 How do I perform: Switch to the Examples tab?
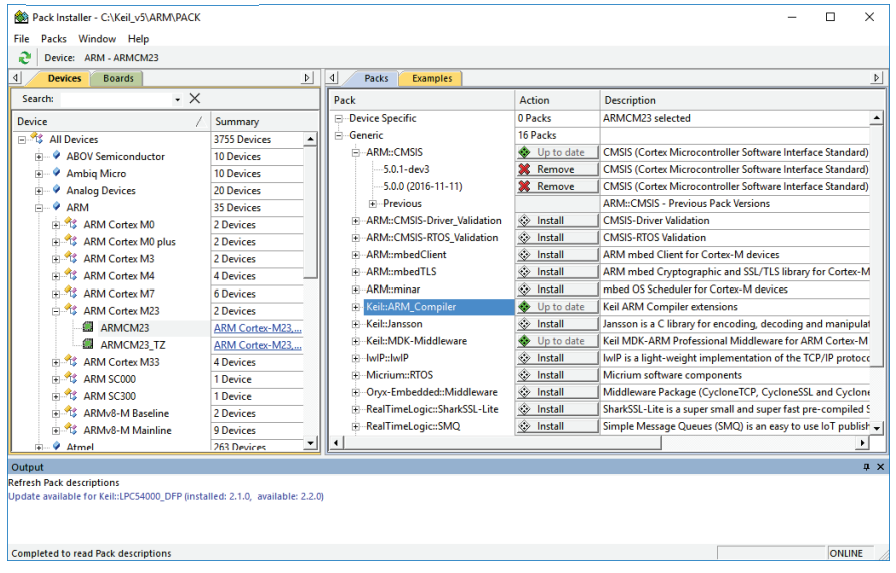point(431,78)
